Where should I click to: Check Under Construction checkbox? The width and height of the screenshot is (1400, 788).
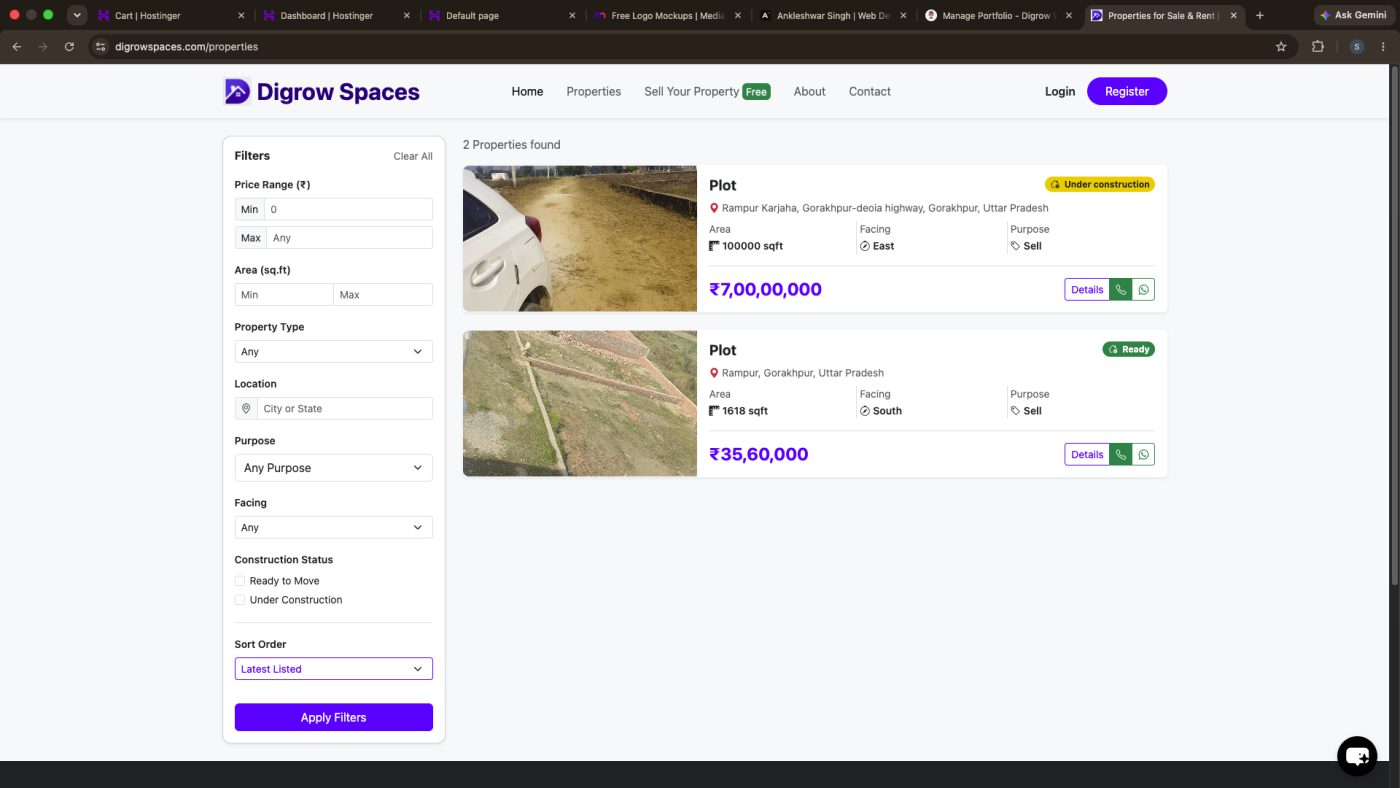(x=240, y=600)
